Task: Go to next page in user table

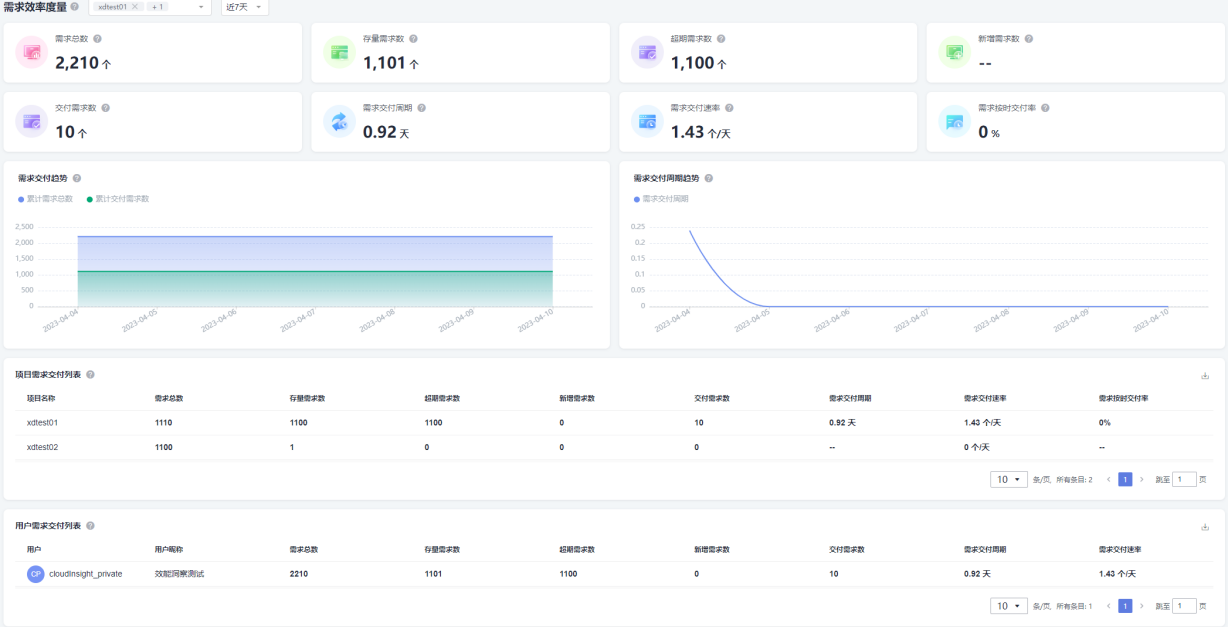Action: point(1142,606)
